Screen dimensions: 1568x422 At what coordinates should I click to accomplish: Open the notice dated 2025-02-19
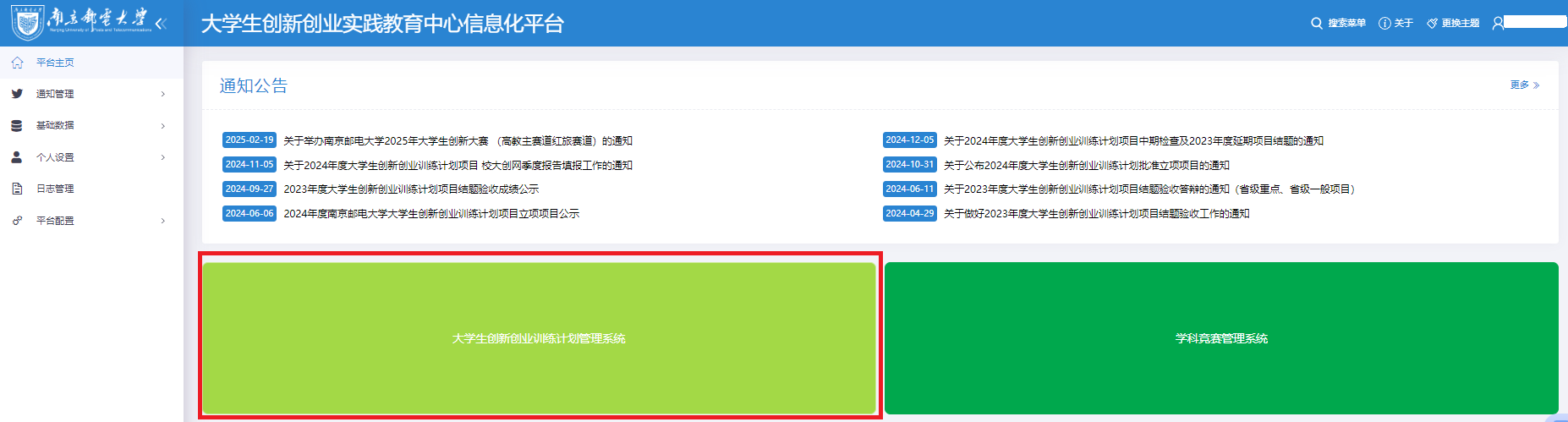[458, 141]
